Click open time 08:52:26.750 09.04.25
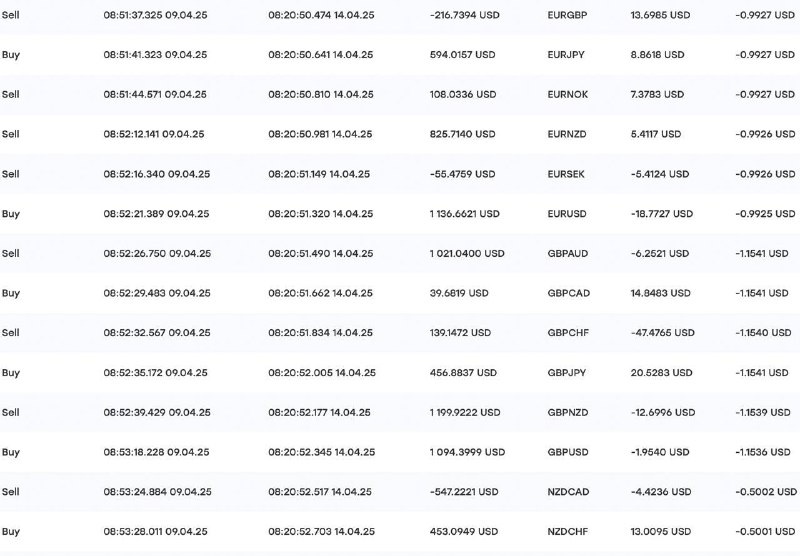The width and height of the screenshot is (800, 556). coord(157,254)
